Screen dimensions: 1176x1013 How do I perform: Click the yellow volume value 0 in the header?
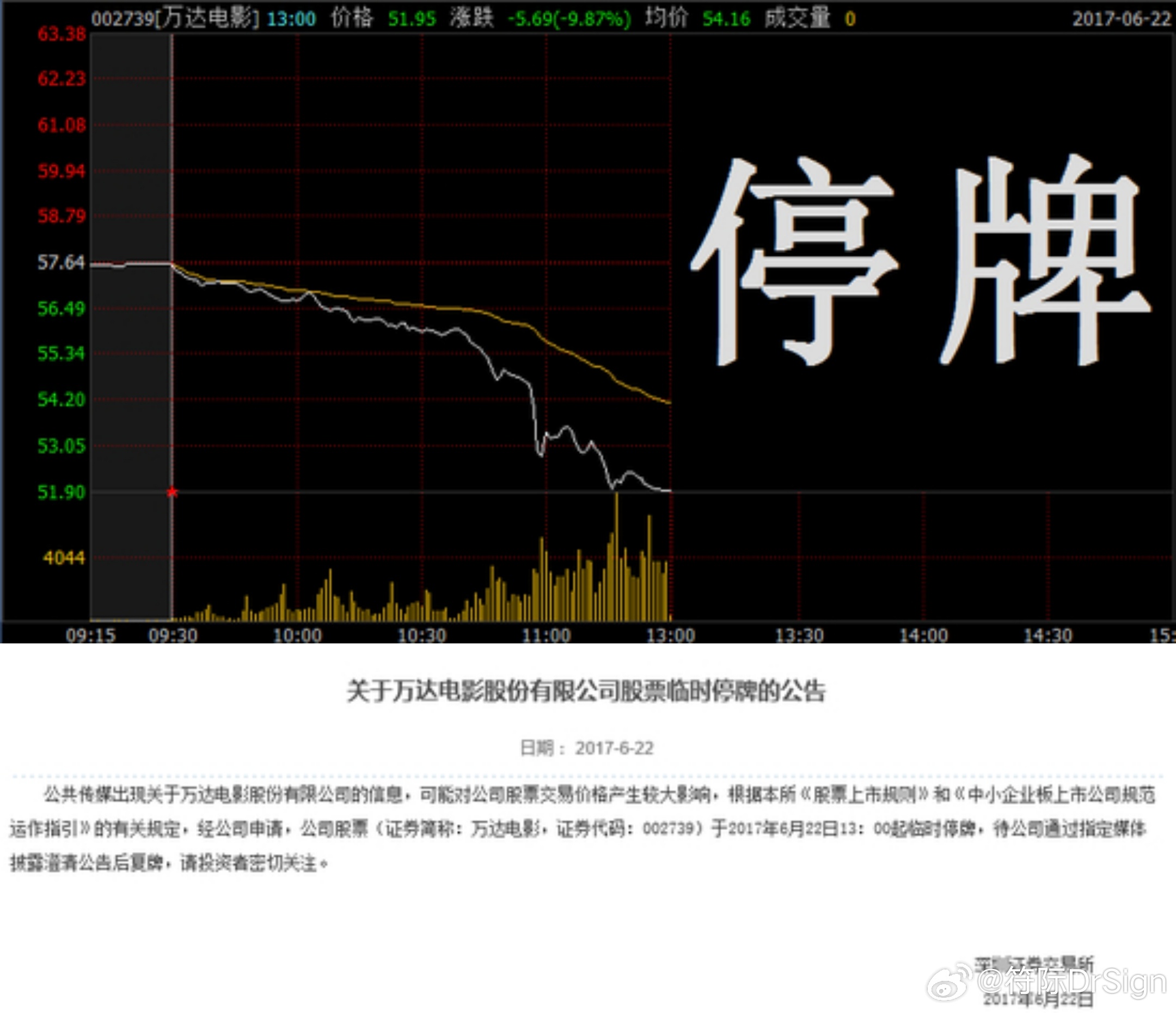[850, 19]
